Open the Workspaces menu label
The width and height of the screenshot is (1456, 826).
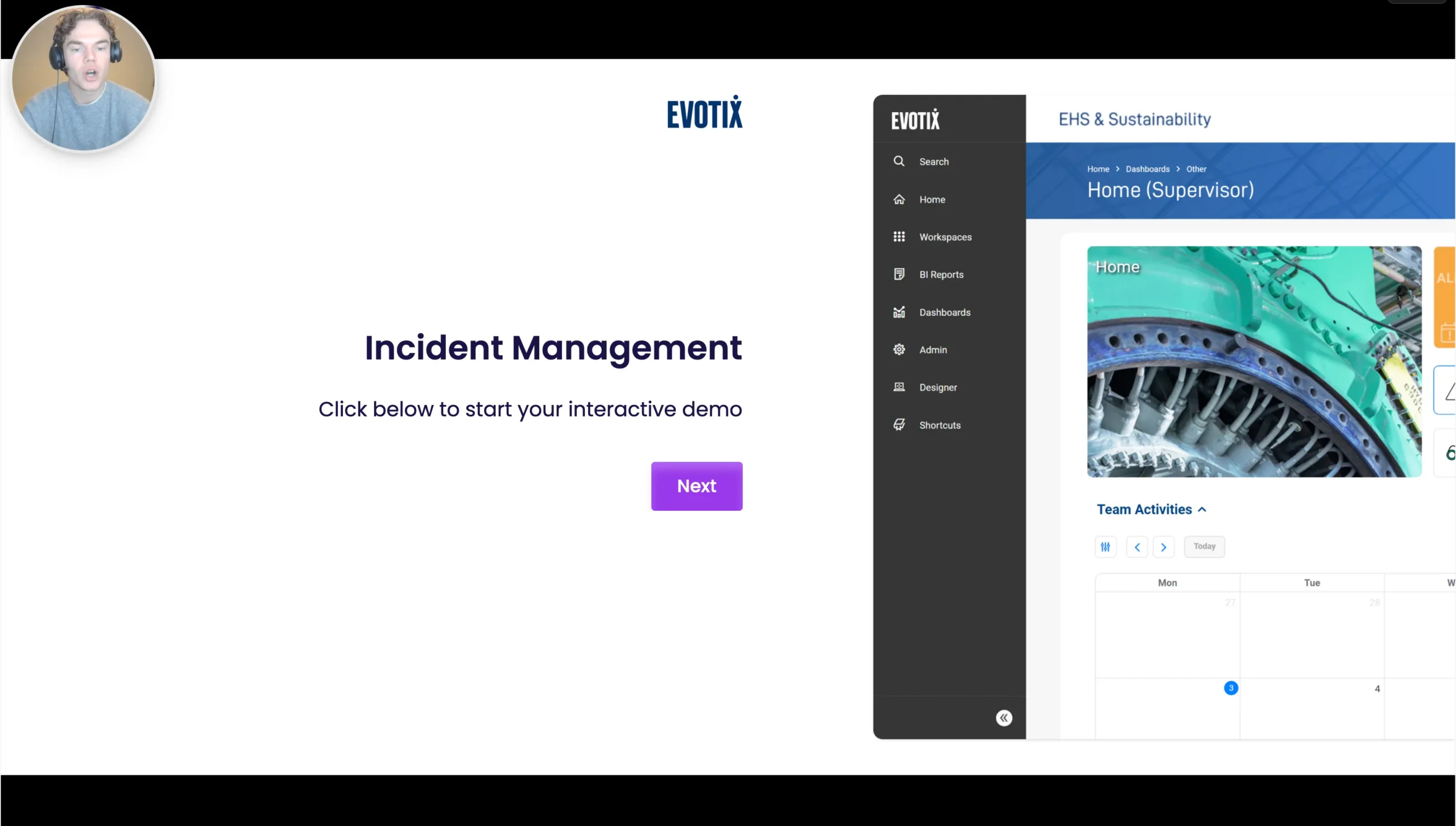945,237
